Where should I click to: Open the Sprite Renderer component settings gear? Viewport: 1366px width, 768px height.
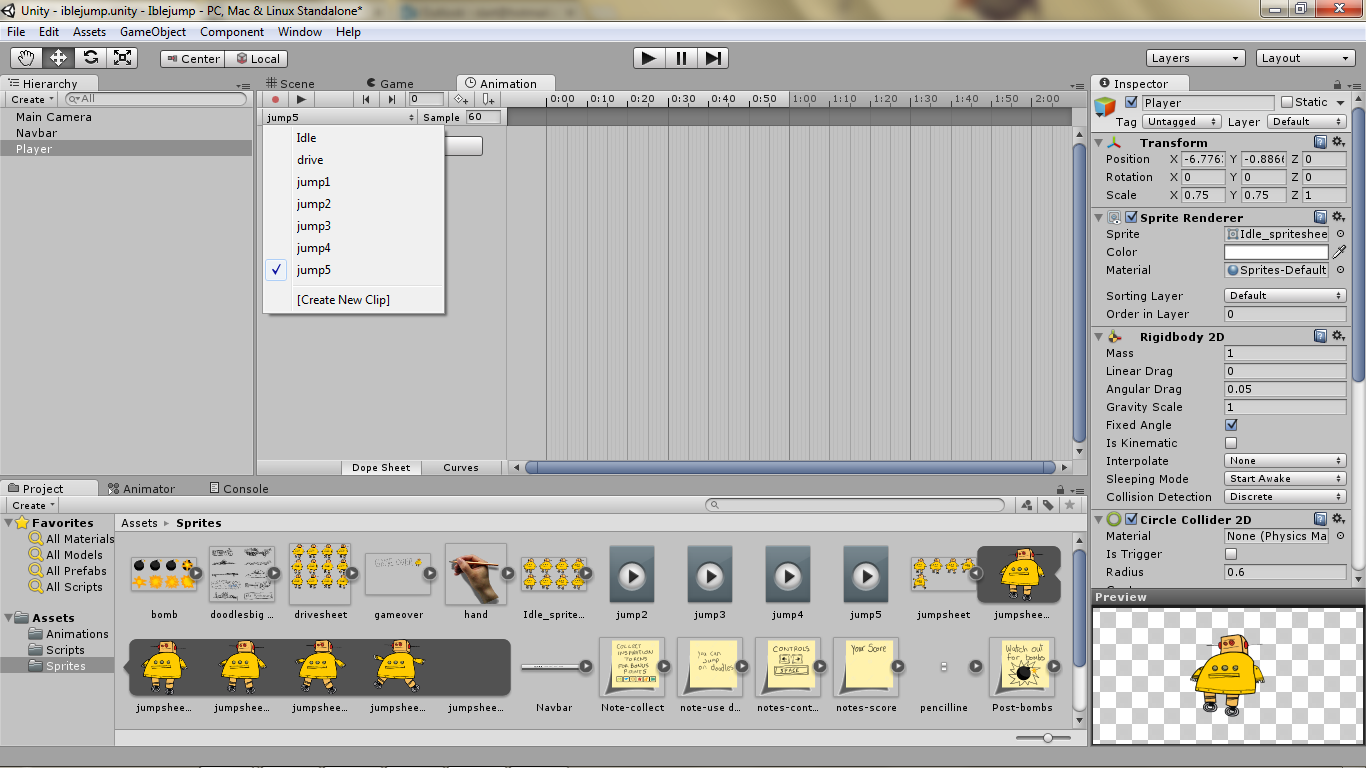[x=1339, y=217]
